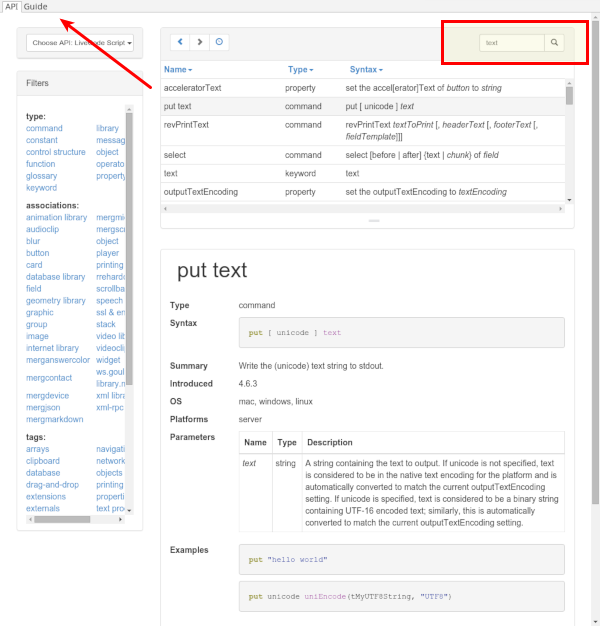The height and width of the screenshot is (626, 600).
Task: Open the outputTextEncoding property entry
Action: tap(199, 191)
